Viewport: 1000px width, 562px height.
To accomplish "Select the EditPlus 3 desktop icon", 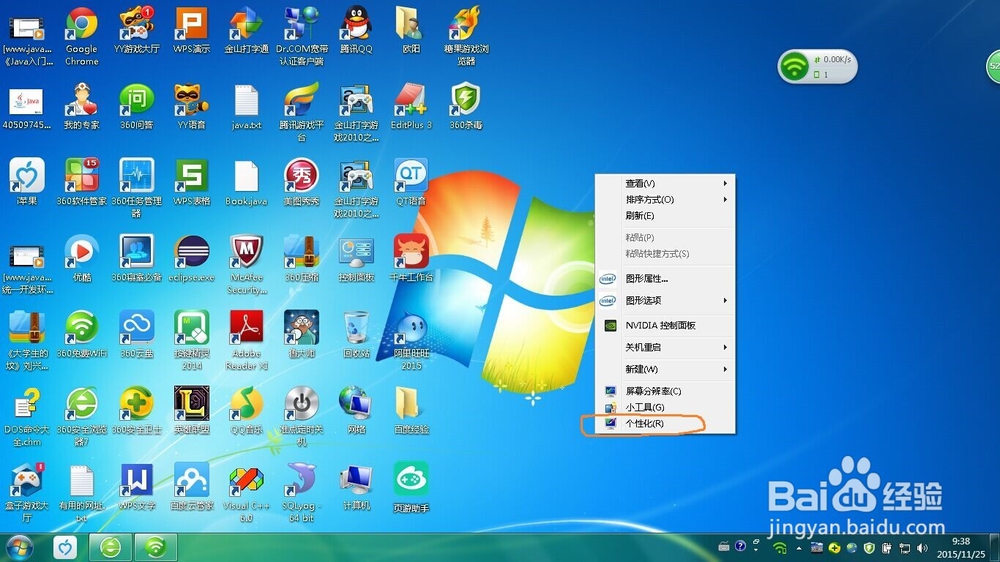I will [x=411, y=107].
